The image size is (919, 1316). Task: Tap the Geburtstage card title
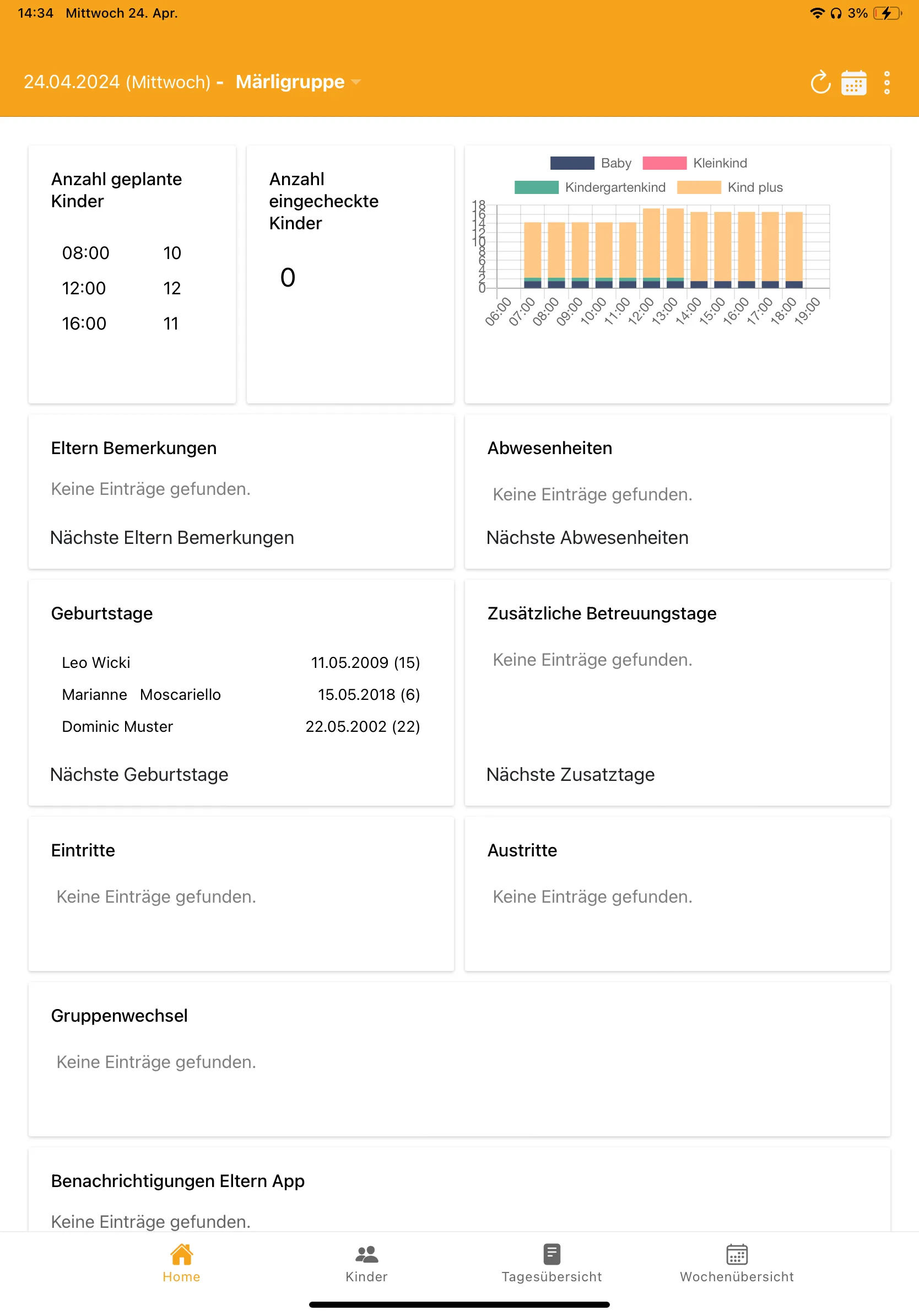click(102, 613)
